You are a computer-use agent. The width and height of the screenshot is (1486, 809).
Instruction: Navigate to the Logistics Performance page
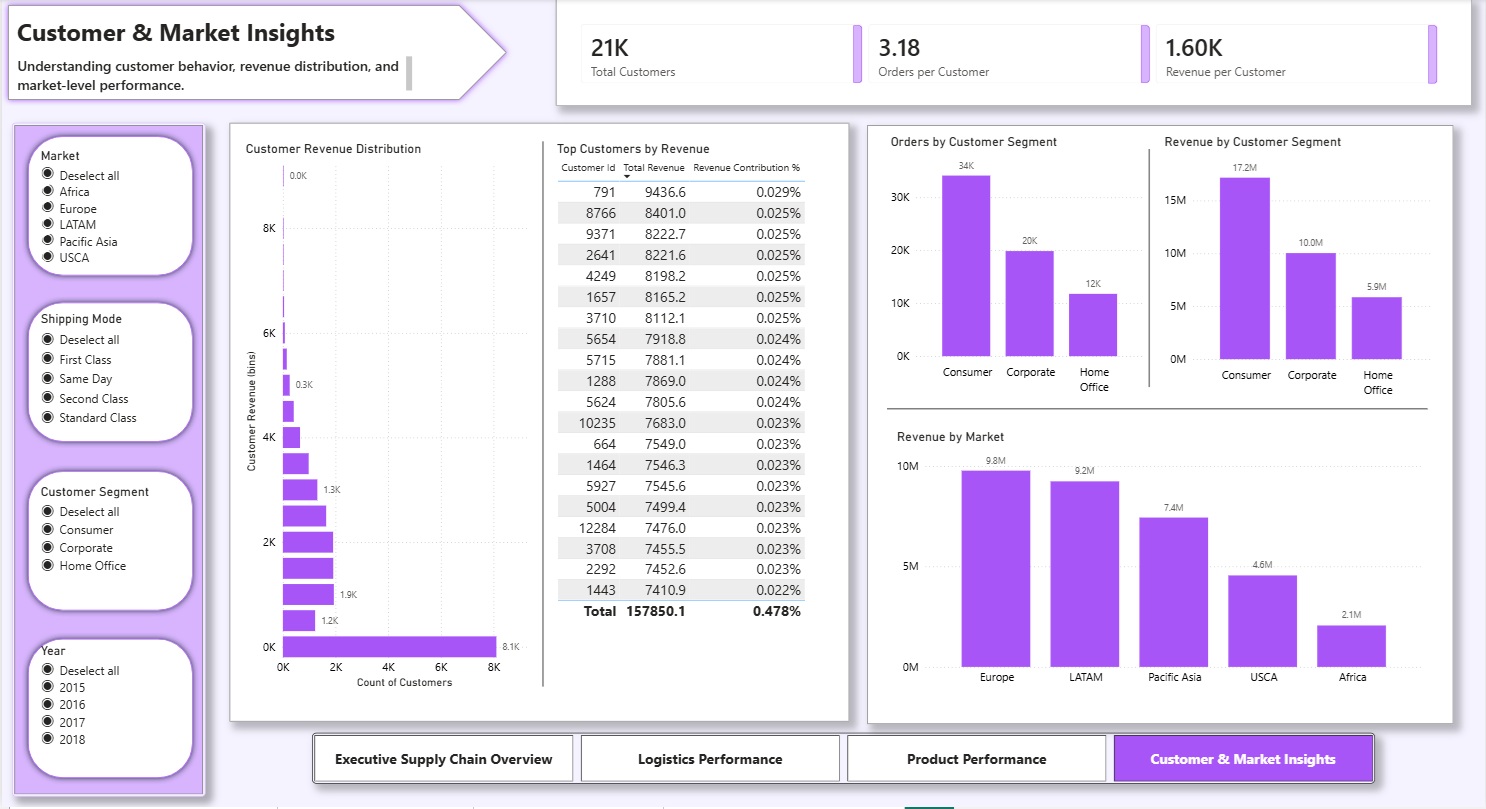[710, 758]
